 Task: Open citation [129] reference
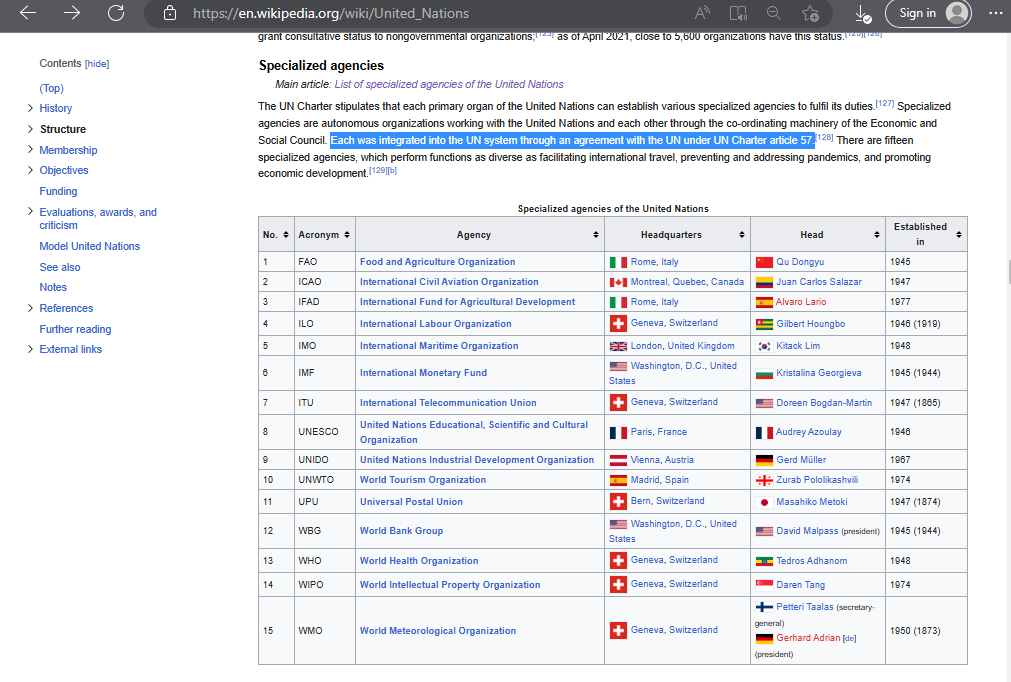click(x=378, y=170)
